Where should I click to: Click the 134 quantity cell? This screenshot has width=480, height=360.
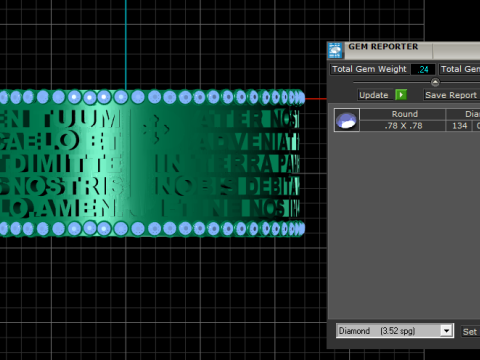click(459, 126)
